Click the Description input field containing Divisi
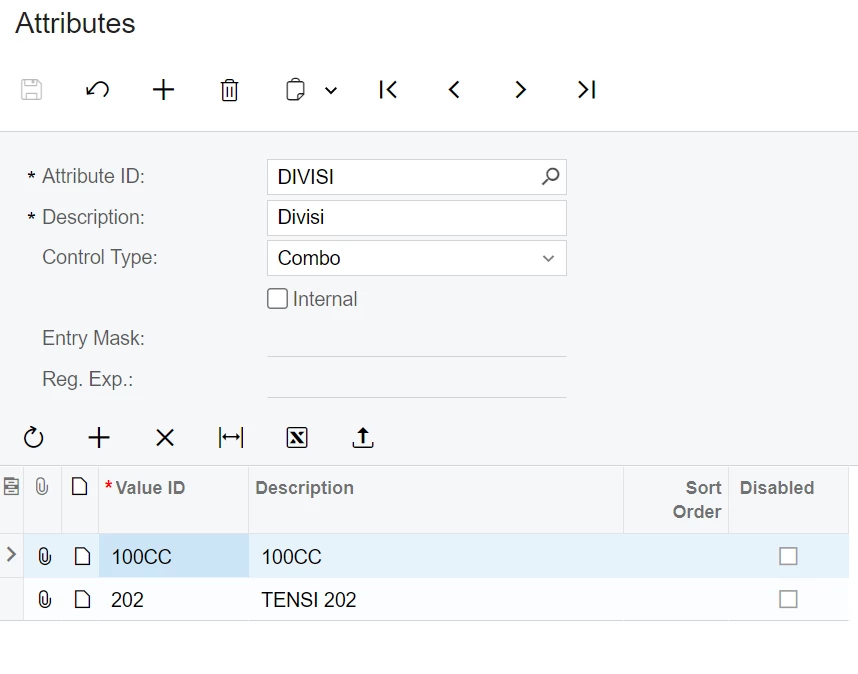 pos(416,218)
